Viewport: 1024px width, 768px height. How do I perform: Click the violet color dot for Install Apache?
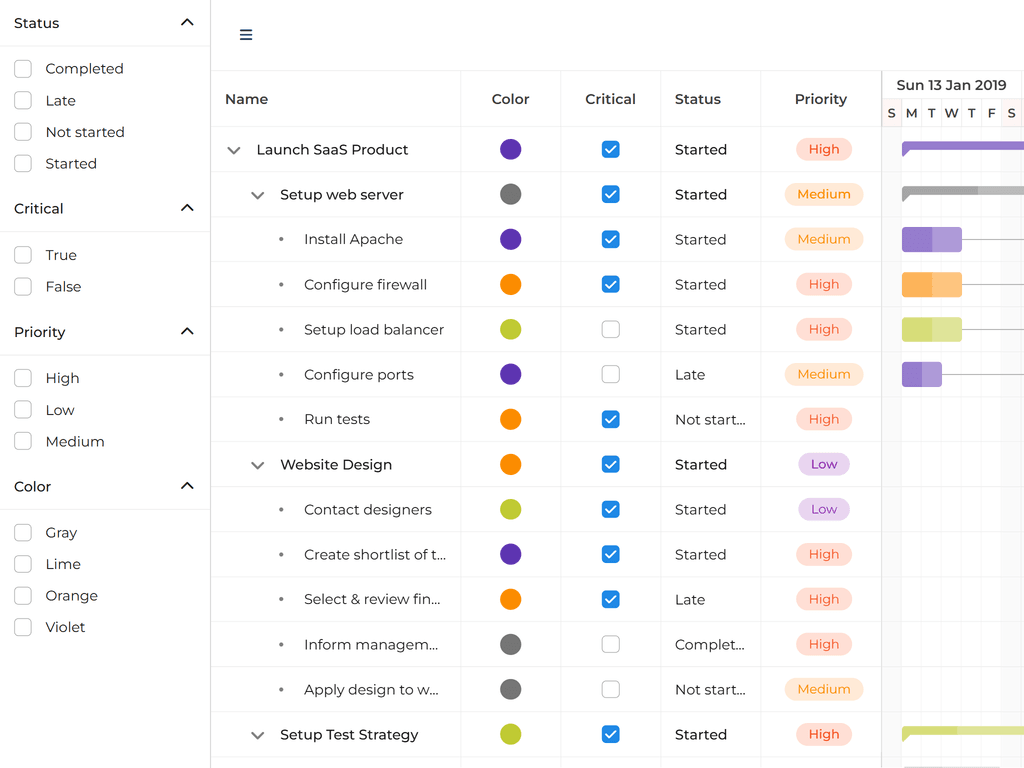[510, 239]
